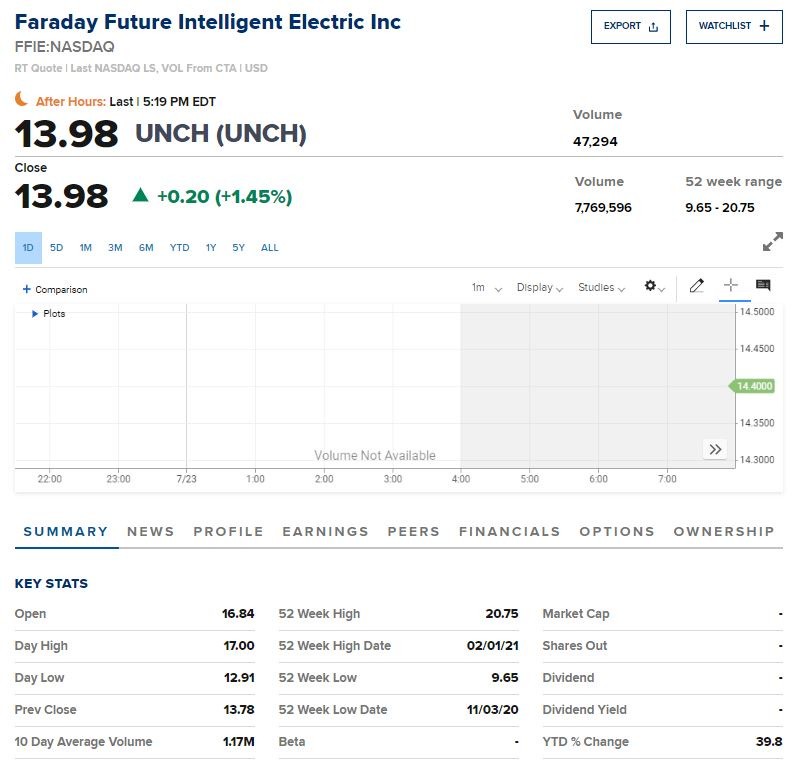
Task: Select the ALL time range
Action: pos(269,248)
